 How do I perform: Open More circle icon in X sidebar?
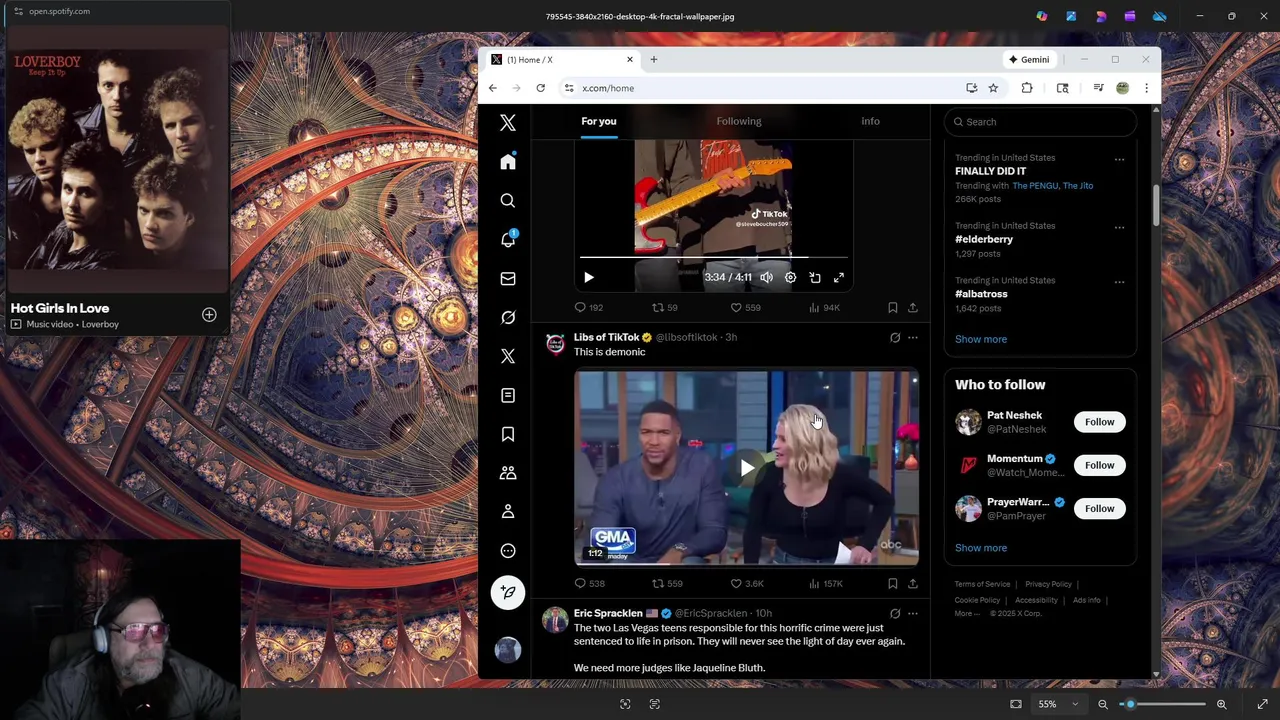[x=508, y=551]
